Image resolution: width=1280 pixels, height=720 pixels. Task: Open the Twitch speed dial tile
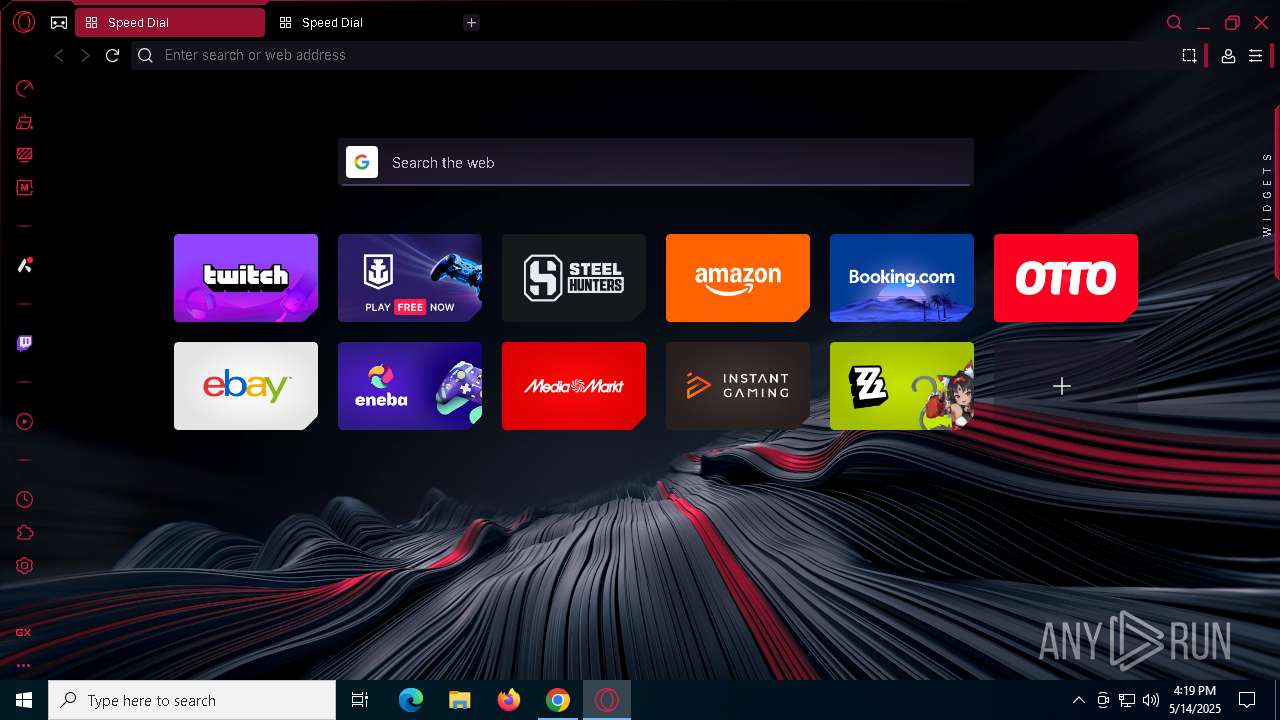tap(246, 278)
